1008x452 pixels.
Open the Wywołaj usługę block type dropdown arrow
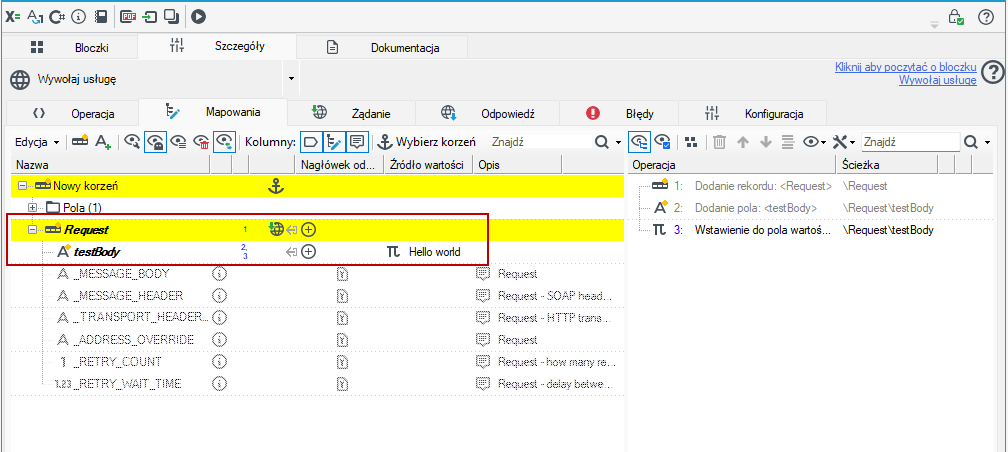(x=291, y=78)
